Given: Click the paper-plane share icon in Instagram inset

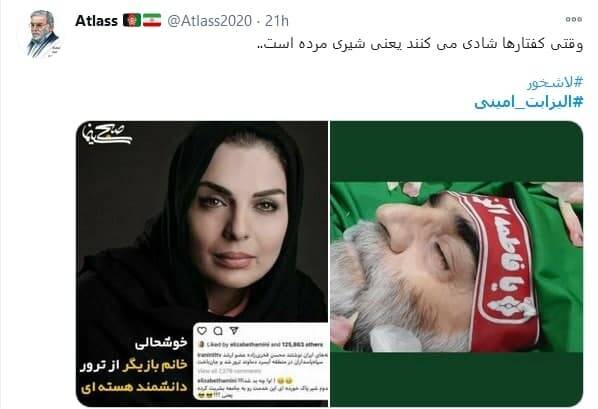Looking at the screenshot, I should click(234, 330).
